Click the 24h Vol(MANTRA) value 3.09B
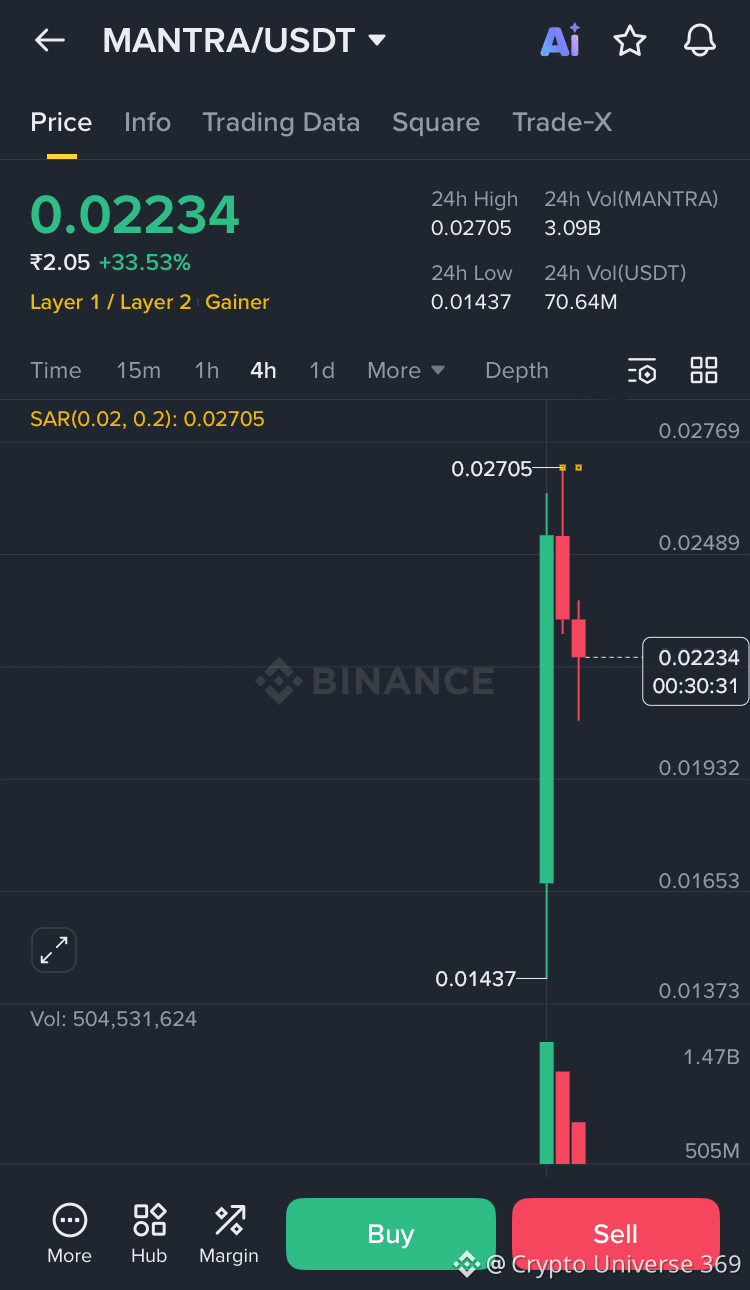This screenshot has height=1290, width=750. pyautogui.click(x=572, y=228)
